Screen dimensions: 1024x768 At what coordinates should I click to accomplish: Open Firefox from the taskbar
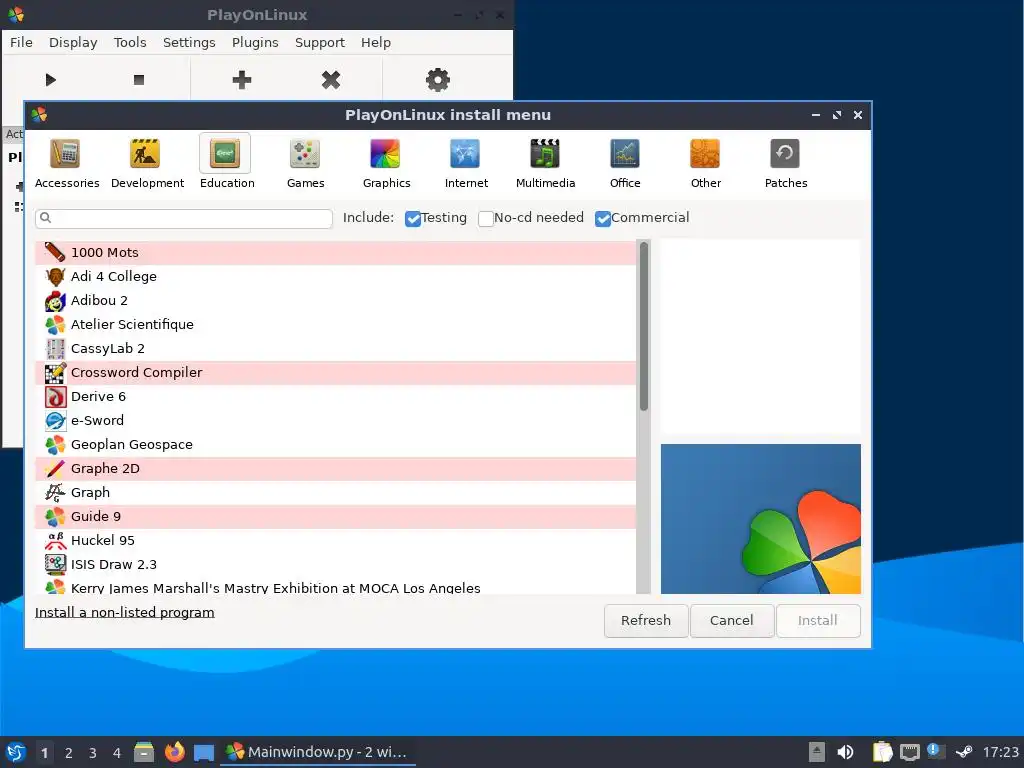pos(174,752)
